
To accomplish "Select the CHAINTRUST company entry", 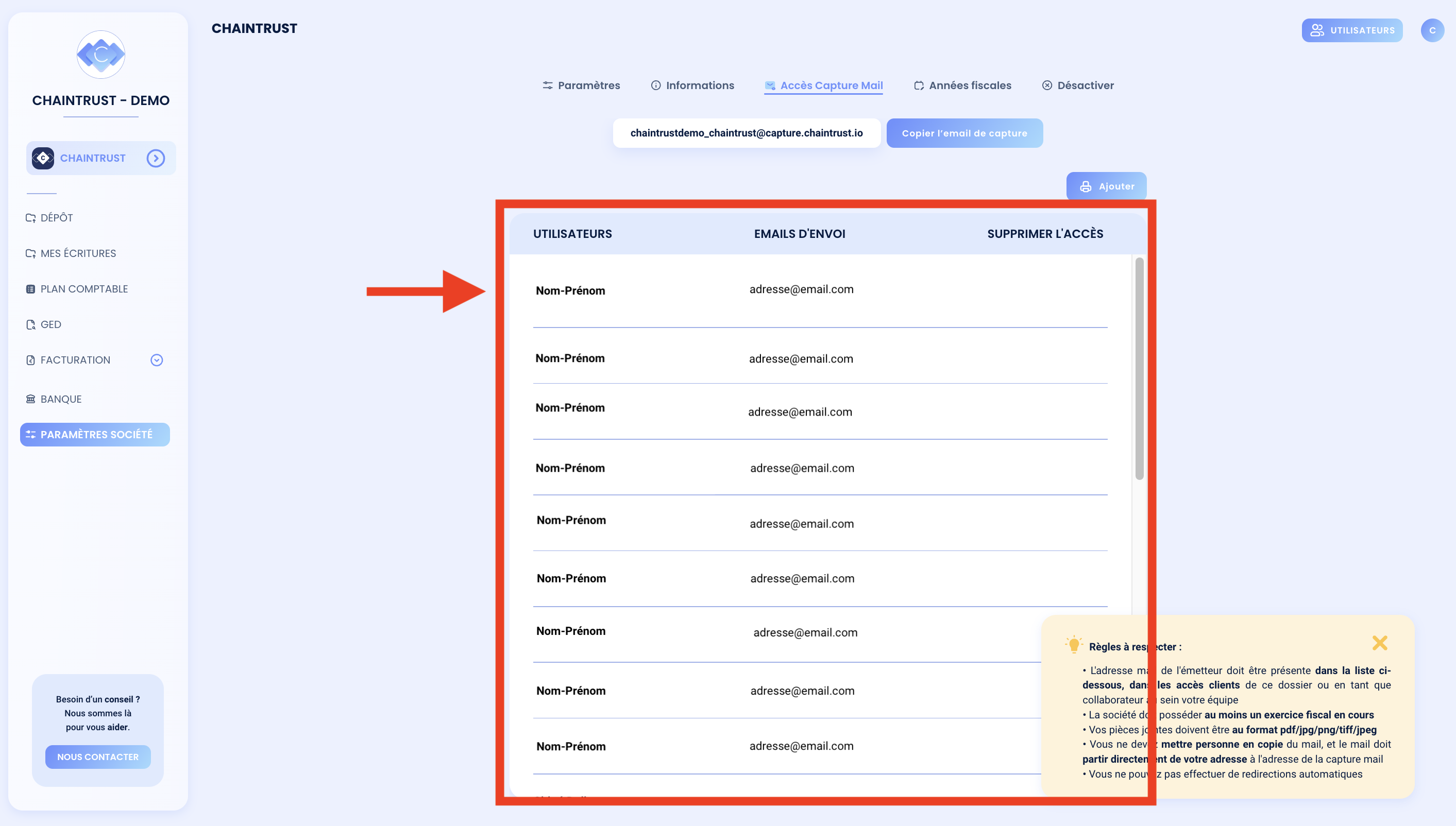I will [101, 158].
